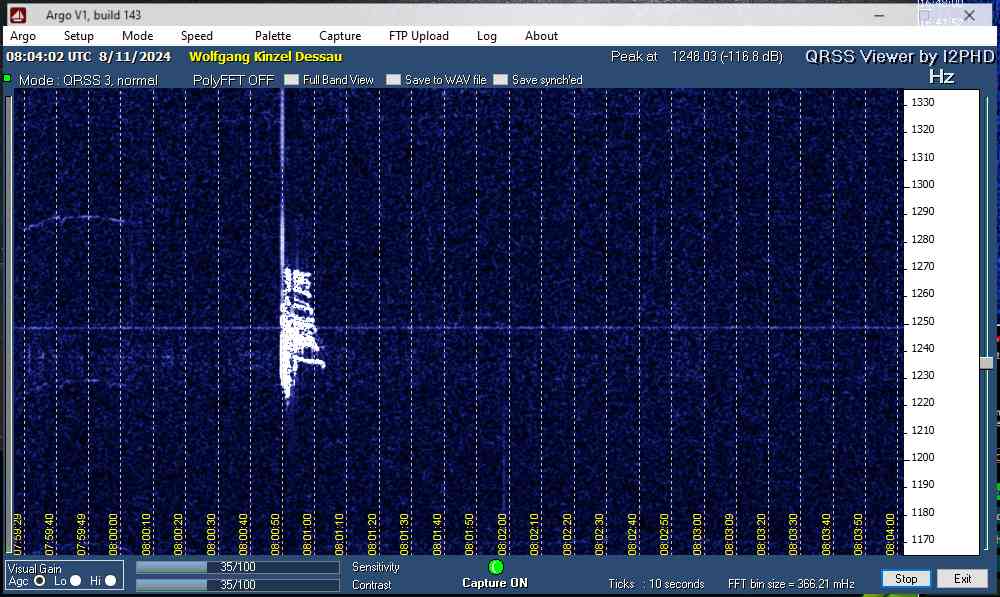Select the Hi visual gain radio button
This screenshot has height=597, width=1000.
coord(110,581)
